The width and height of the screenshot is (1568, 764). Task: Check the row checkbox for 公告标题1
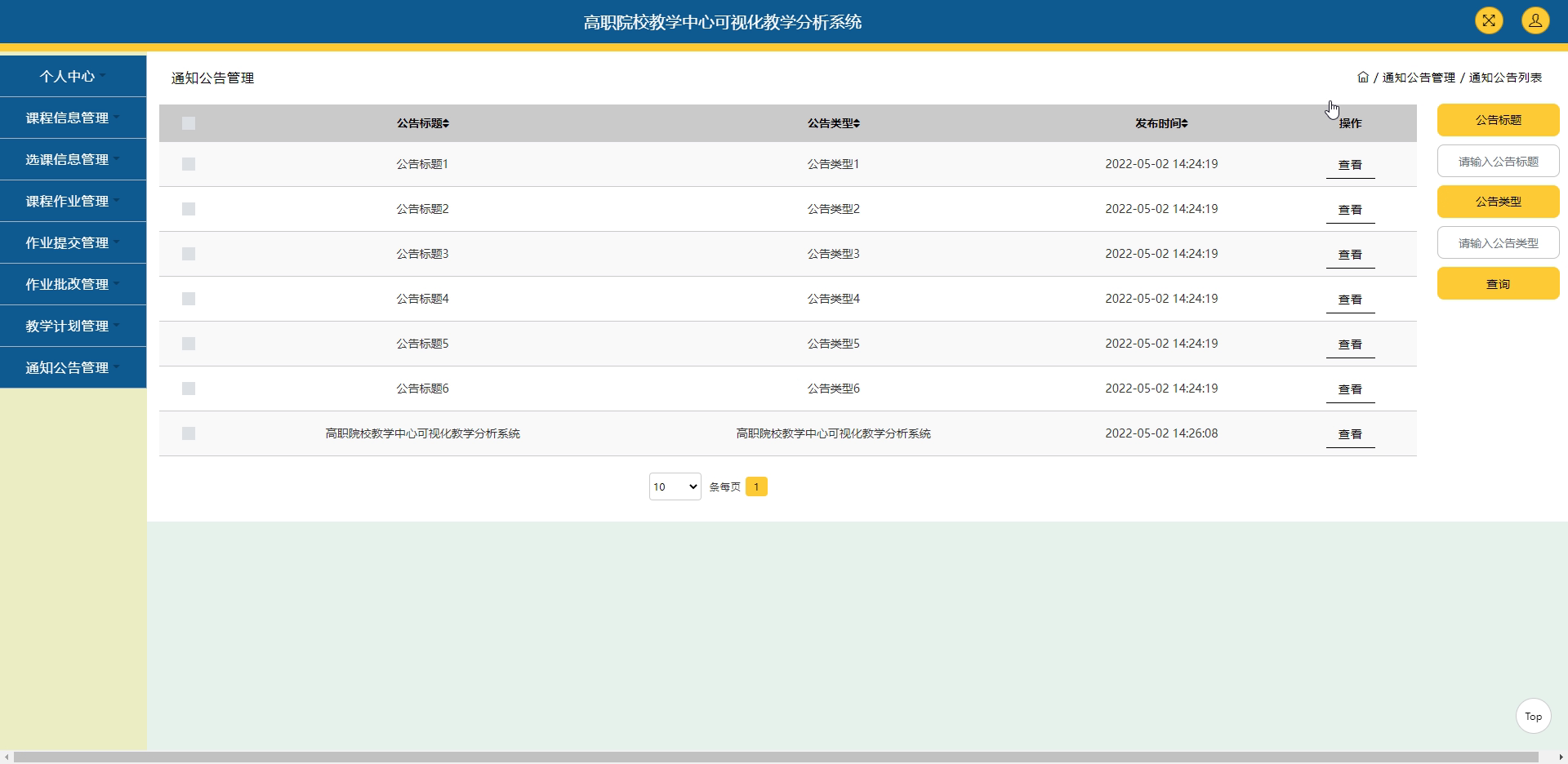pos(189,164)
